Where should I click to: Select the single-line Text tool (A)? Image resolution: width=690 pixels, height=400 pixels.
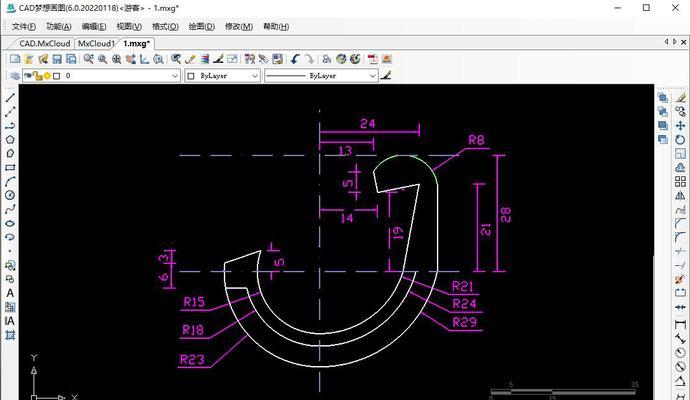(10, 293)
